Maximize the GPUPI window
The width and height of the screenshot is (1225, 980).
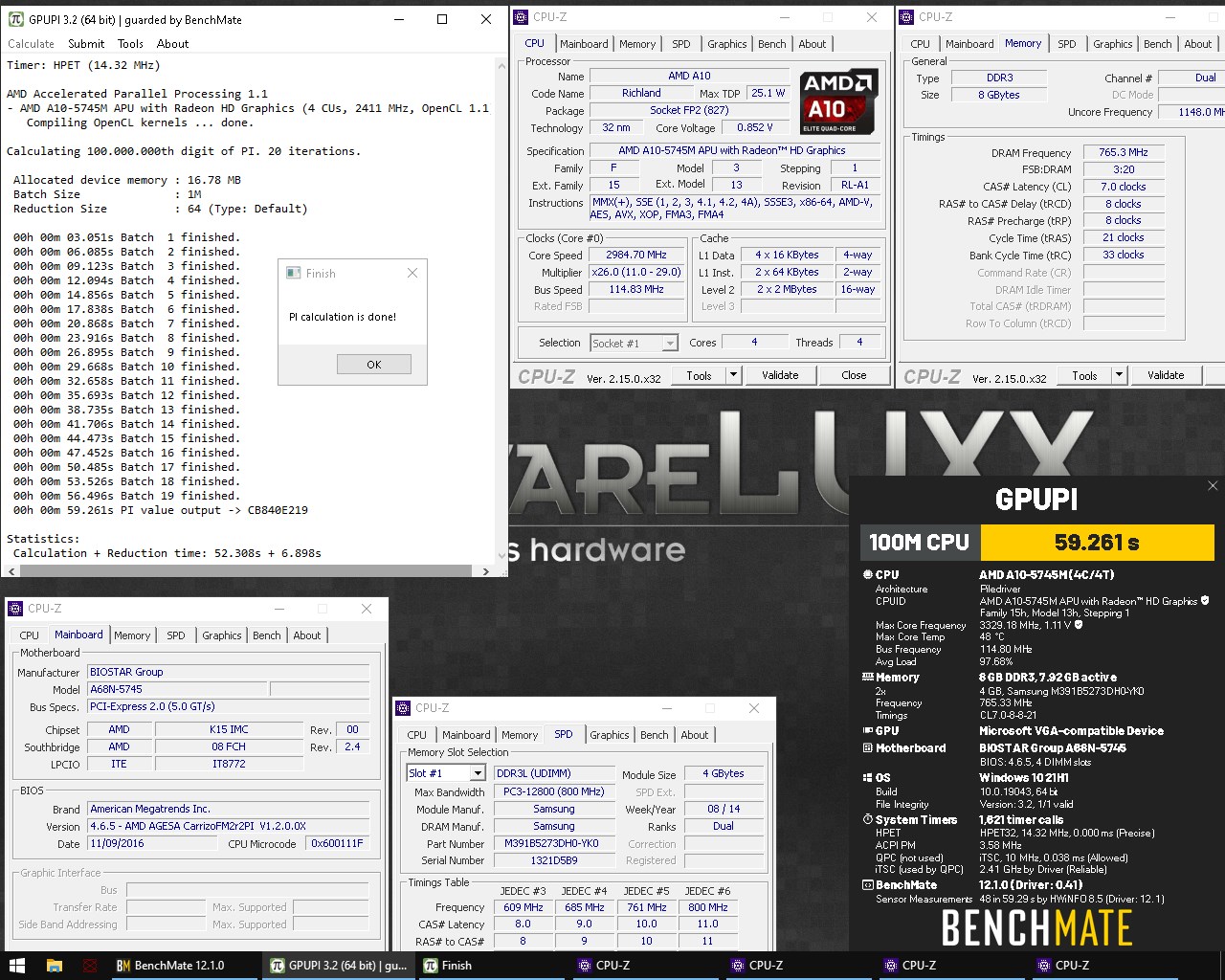[x=442, y=19]
